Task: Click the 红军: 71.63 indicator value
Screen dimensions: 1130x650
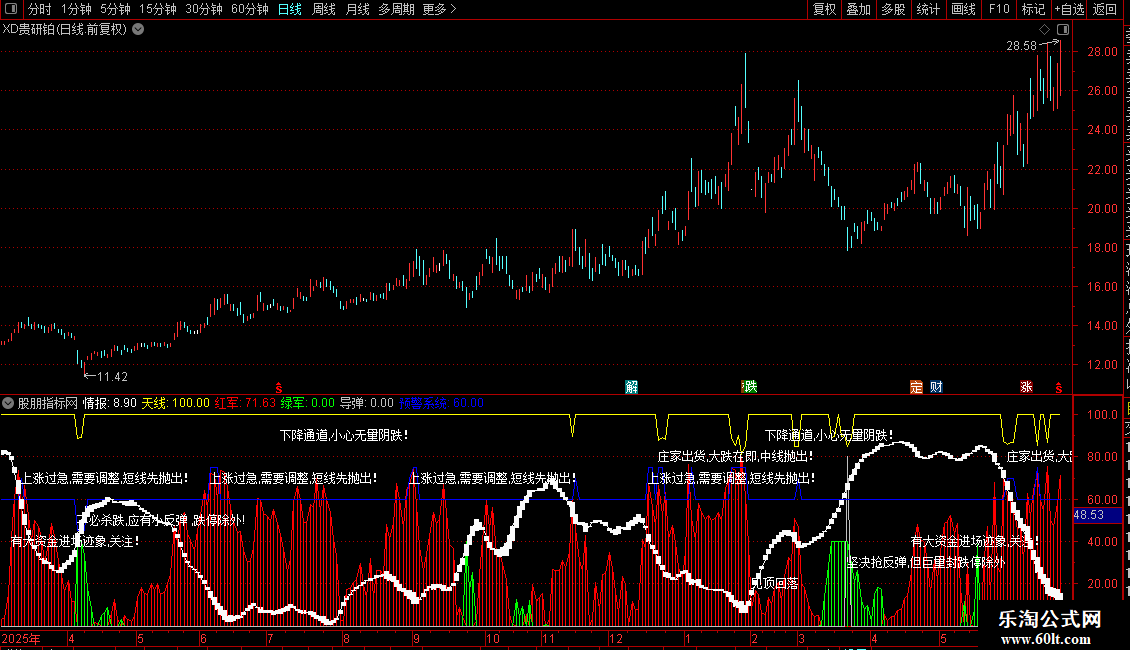Action: pyautogui.click(x=245, y=403)
